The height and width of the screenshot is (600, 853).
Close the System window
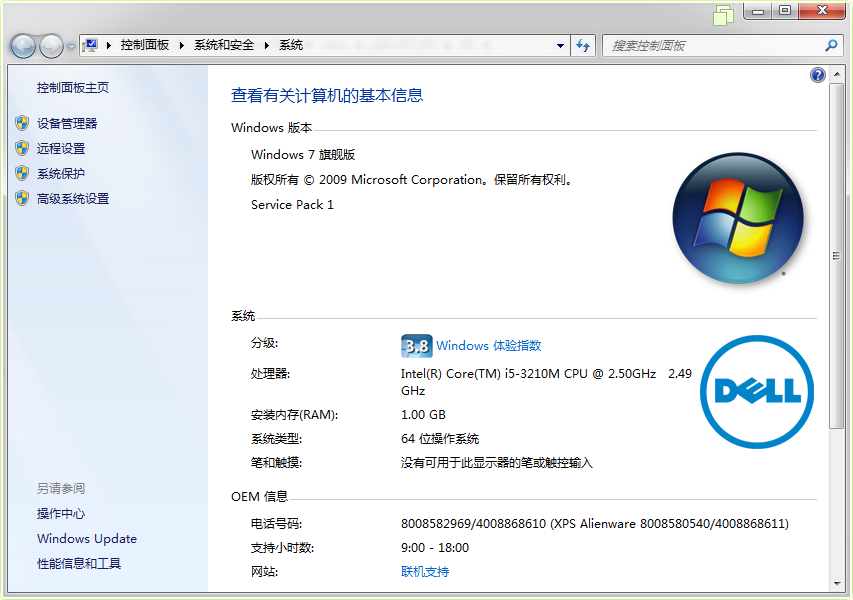822,11
